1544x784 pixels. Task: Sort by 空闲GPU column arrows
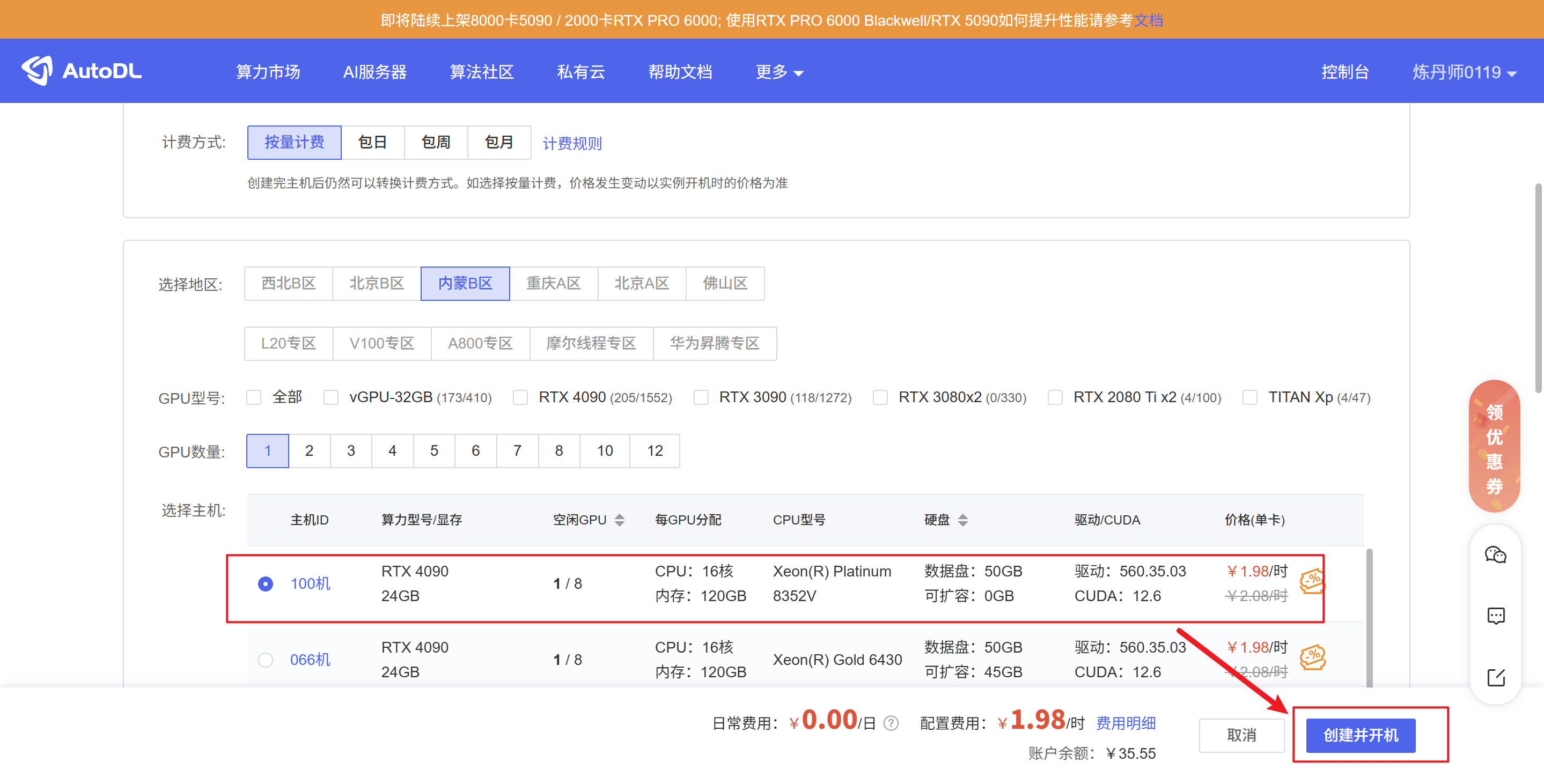point(620,520)
